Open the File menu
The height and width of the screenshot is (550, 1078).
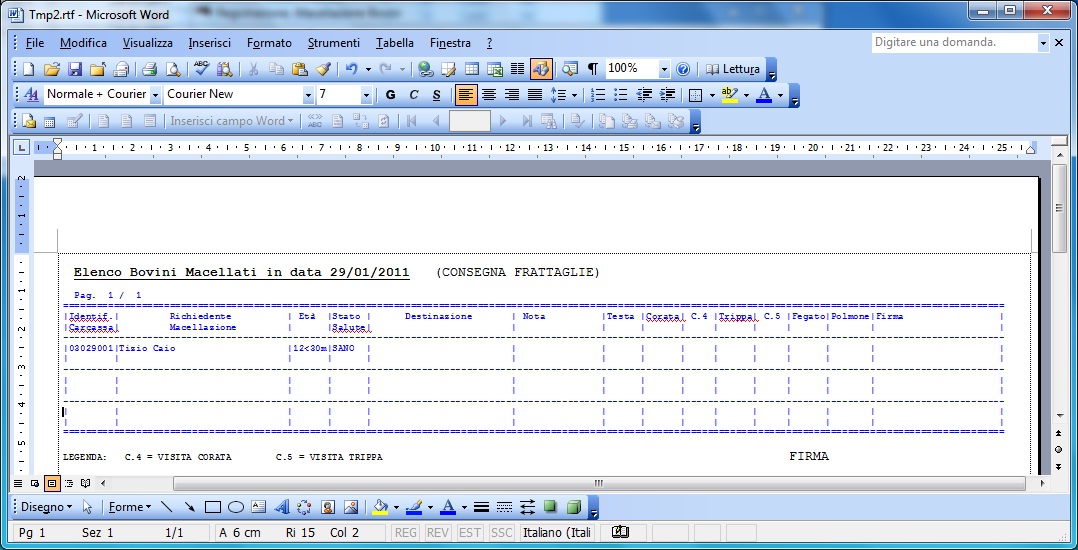(x=34, y=43)
